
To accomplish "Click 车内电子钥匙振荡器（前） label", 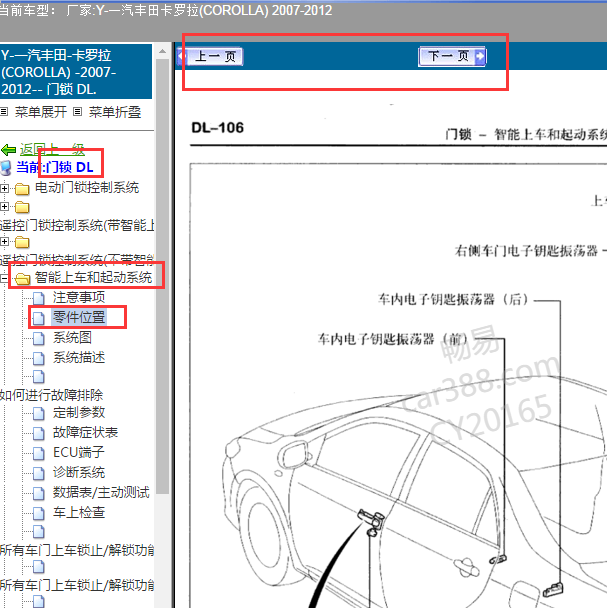I will click(393, 339).
